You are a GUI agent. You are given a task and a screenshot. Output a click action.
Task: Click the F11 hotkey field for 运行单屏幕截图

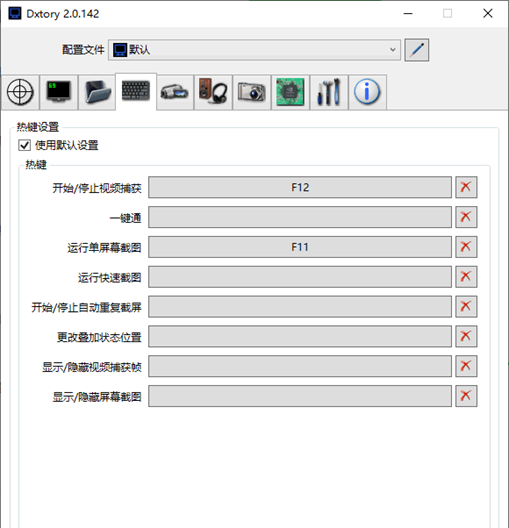tap(300, 247)
